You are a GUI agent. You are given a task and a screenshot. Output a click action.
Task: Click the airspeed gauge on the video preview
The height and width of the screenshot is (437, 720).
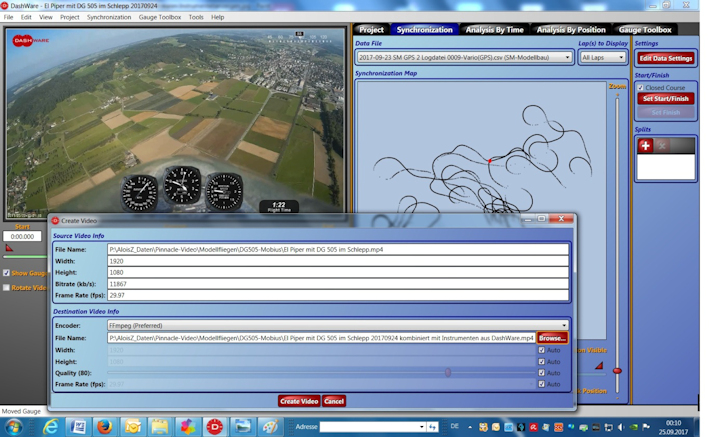point(139,193)
